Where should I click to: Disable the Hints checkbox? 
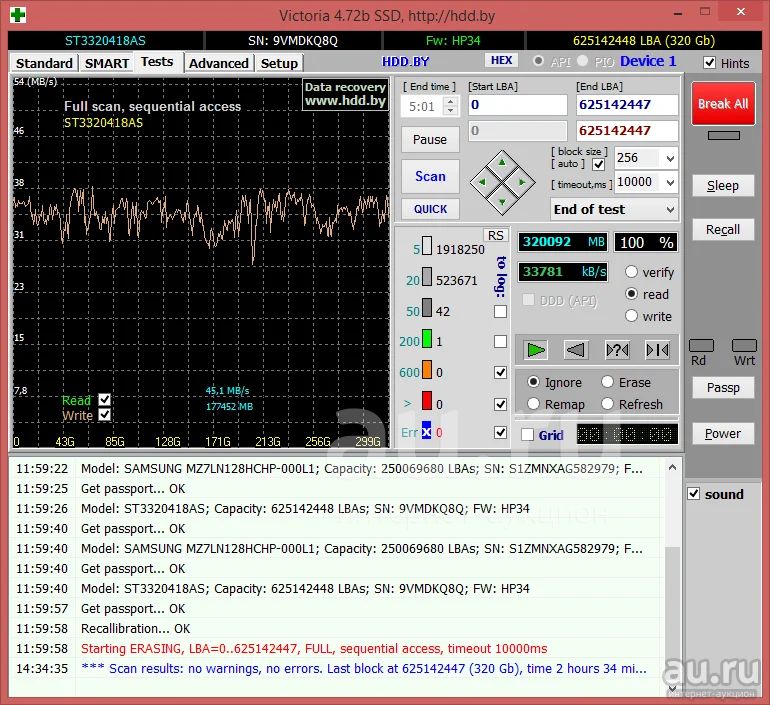710,63
